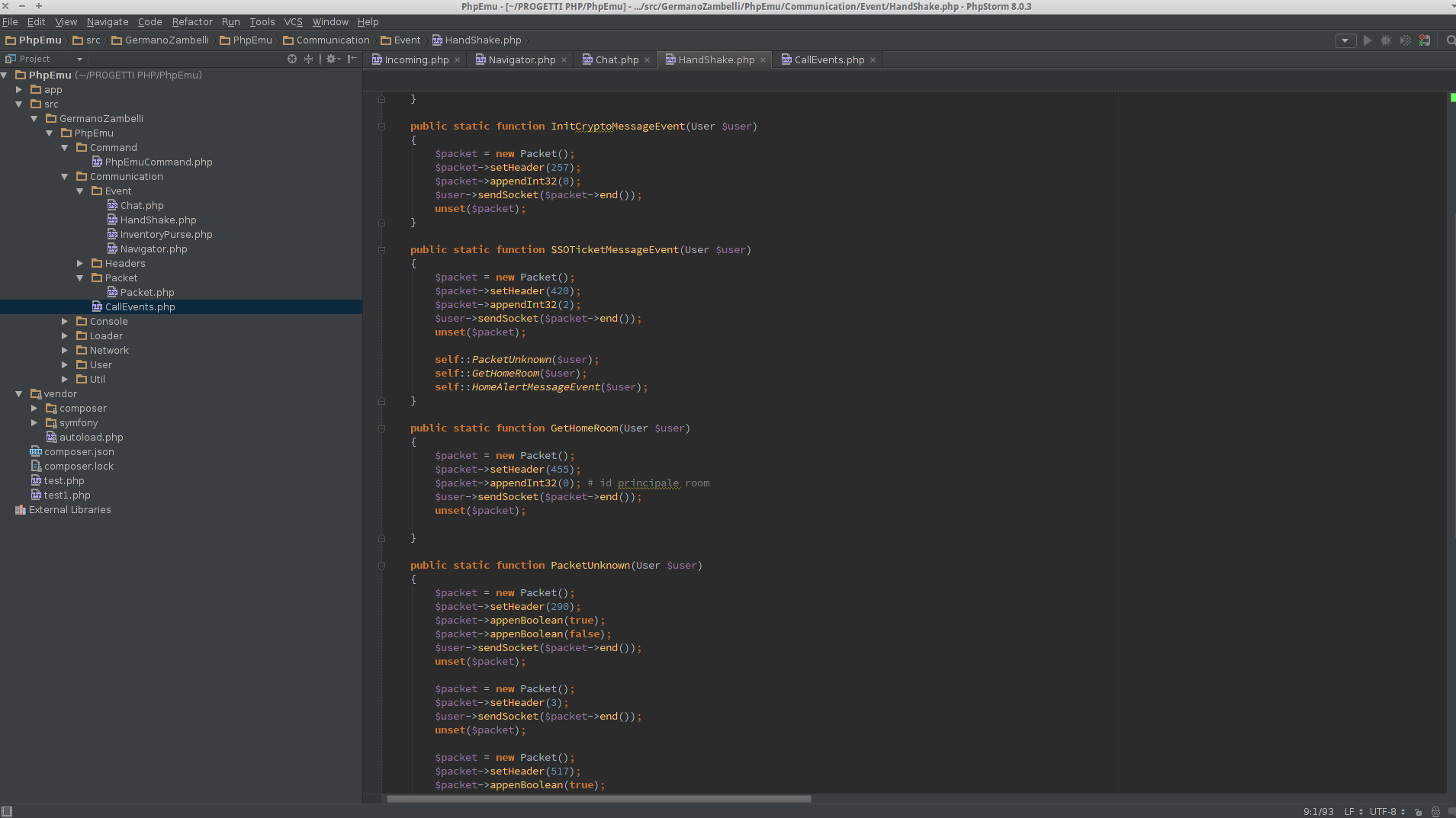Expand the Network folder node

tap(65, 351)
